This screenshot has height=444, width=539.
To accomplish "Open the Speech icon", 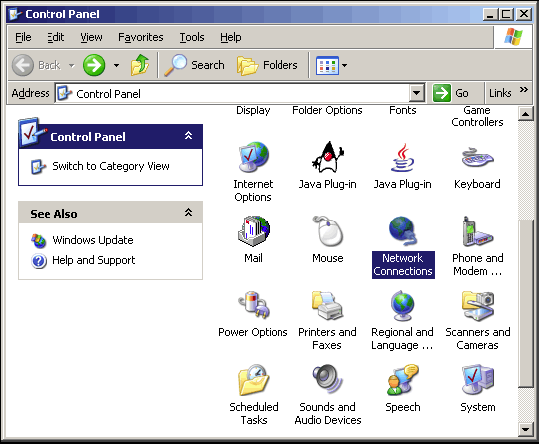I will tap(403, 380).
